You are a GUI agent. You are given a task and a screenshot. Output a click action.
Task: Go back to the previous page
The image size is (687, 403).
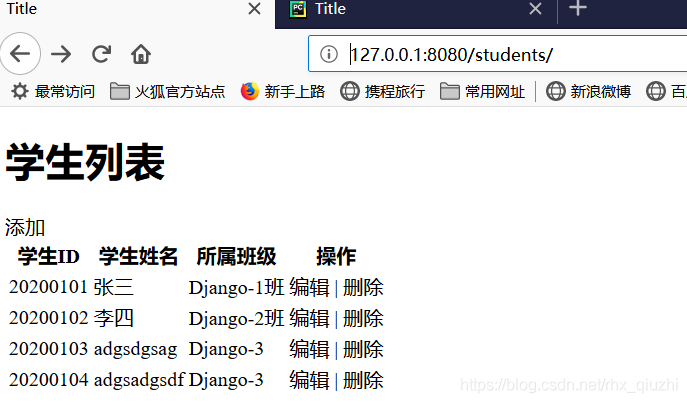pos(20,54)
